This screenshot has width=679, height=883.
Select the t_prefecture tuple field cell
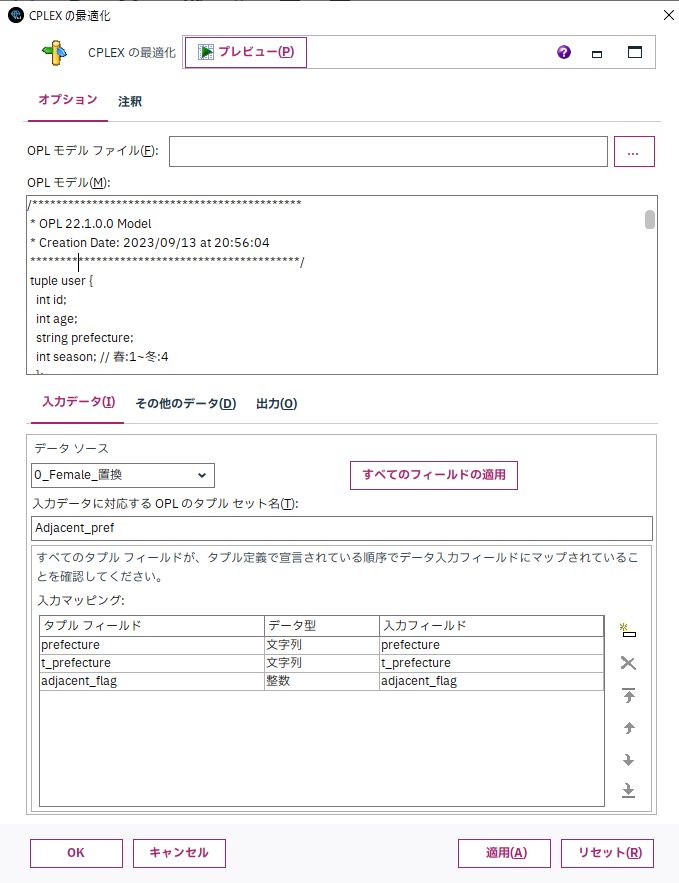pos(152,663)
